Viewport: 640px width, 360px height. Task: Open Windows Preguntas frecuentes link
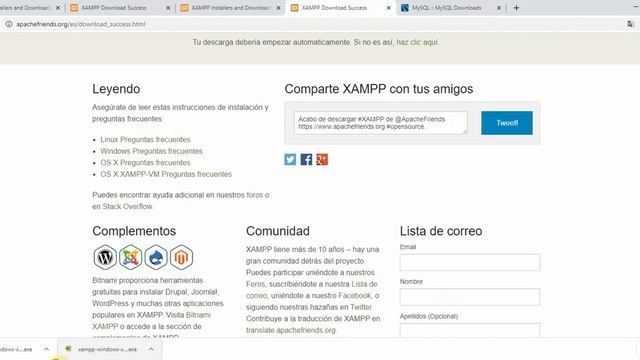coord(151,151)
